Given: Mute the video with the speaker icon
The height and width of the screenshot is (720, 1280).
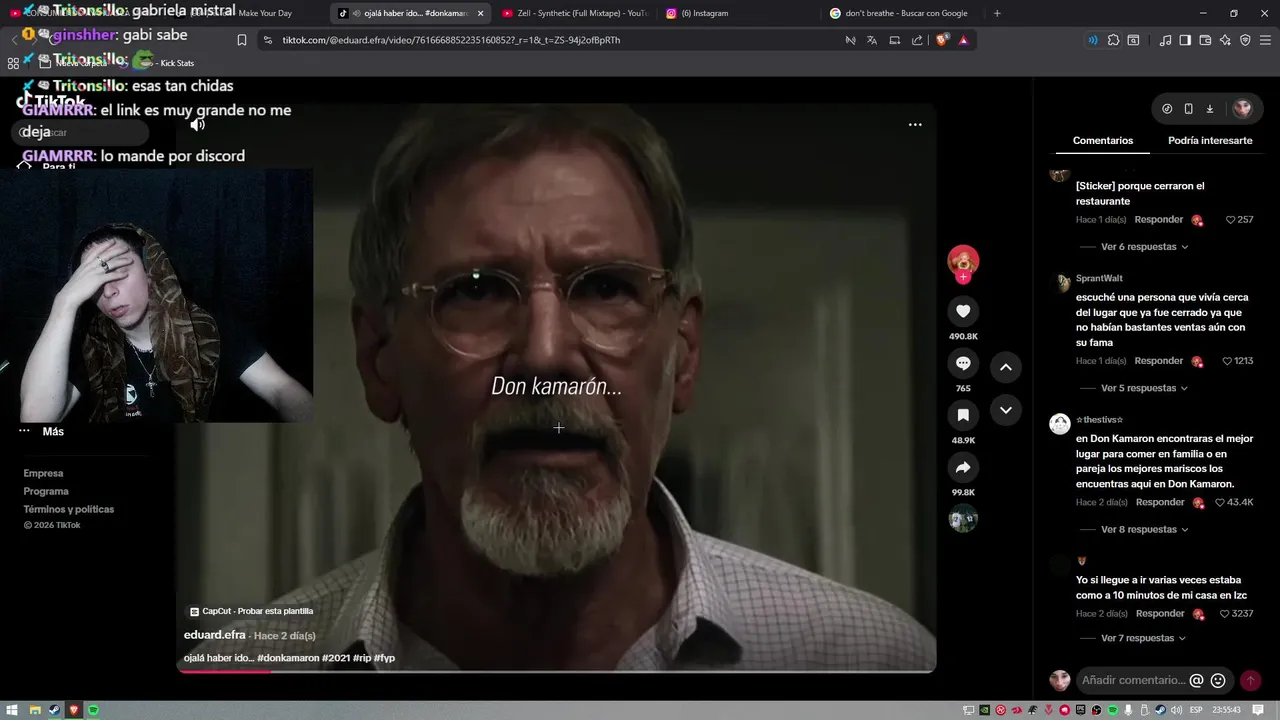Looking at the screenshot, I should (x=198, y=125).
